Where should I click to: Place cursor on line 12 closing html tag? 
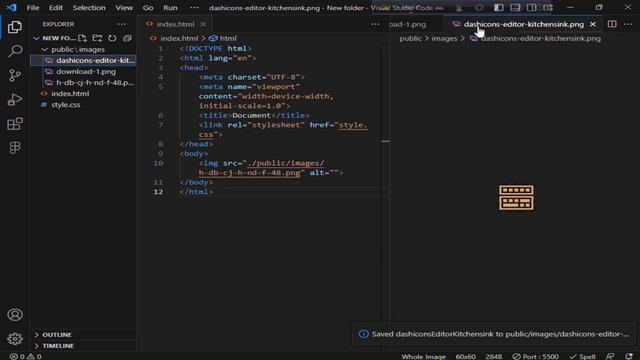(x=196, y=192)
